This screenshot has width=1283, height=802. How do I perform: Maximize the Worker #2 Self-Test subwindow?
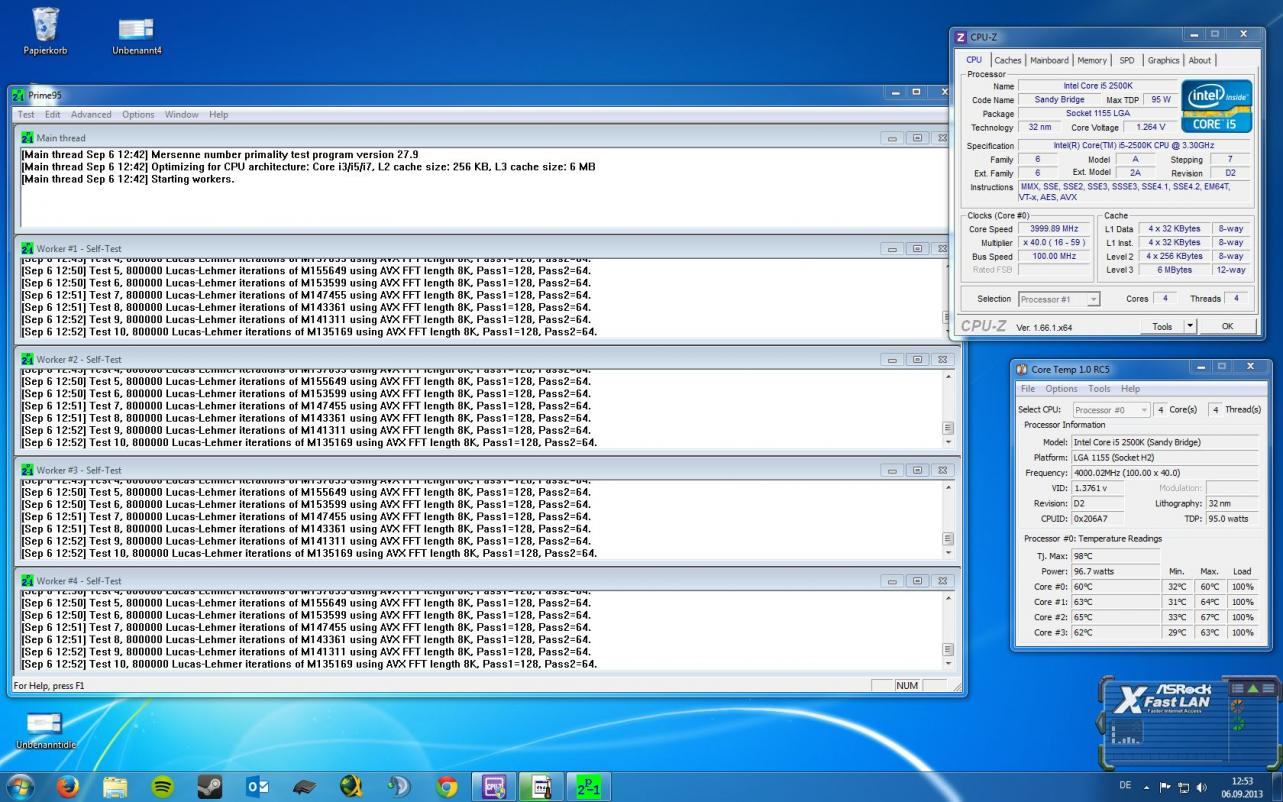(x=916, y=359)
